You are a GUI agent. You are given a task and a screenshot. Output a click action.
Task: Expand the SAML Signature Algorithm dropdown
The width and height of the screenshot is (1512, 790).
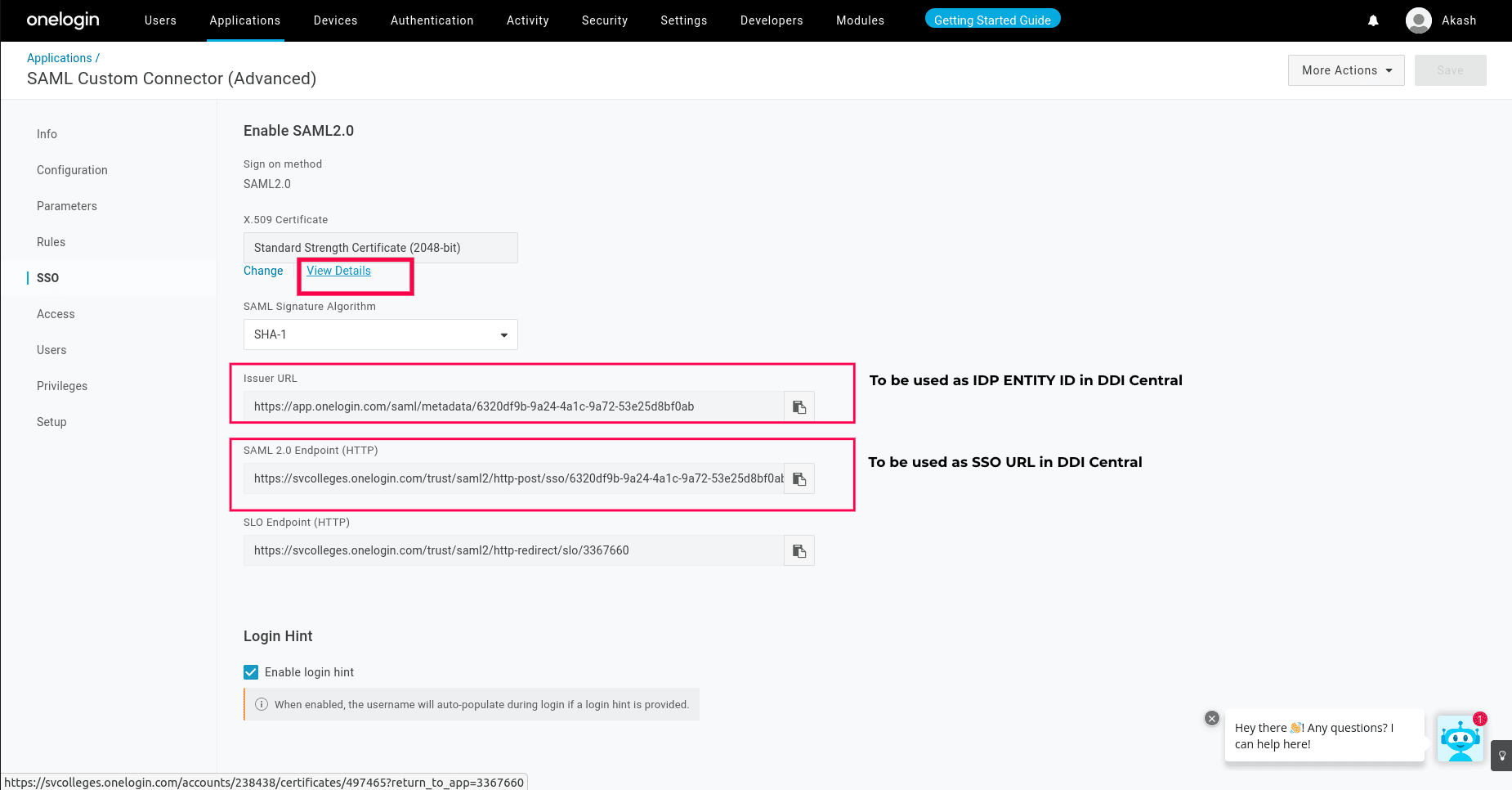381,334
